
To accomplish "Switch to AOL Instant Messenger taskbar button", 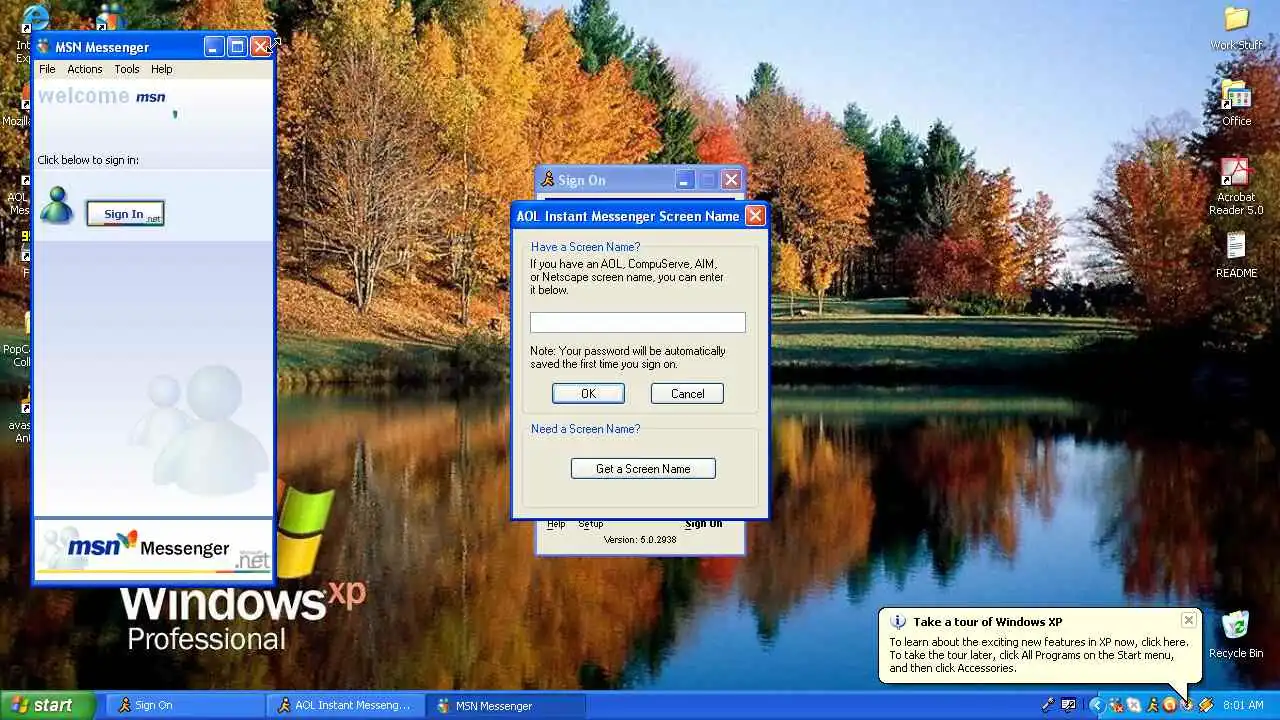I will pos(344,705).
